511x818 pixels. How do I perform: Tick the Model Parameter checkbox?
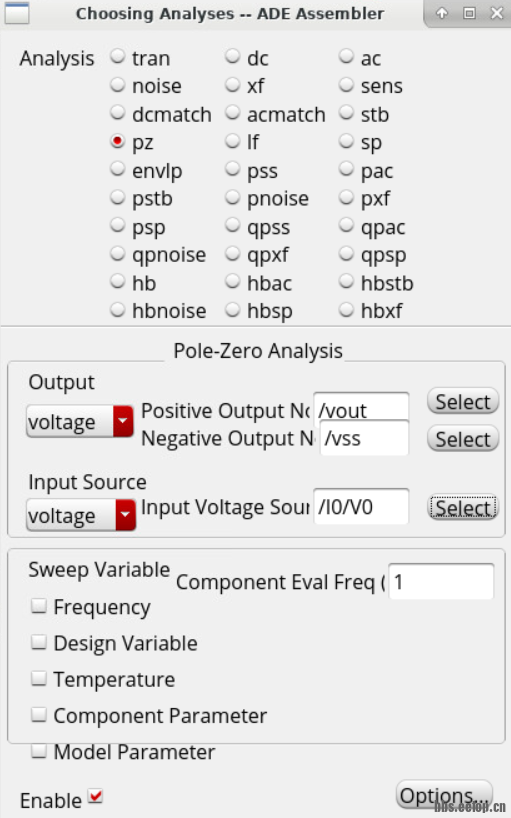(39, 750)
